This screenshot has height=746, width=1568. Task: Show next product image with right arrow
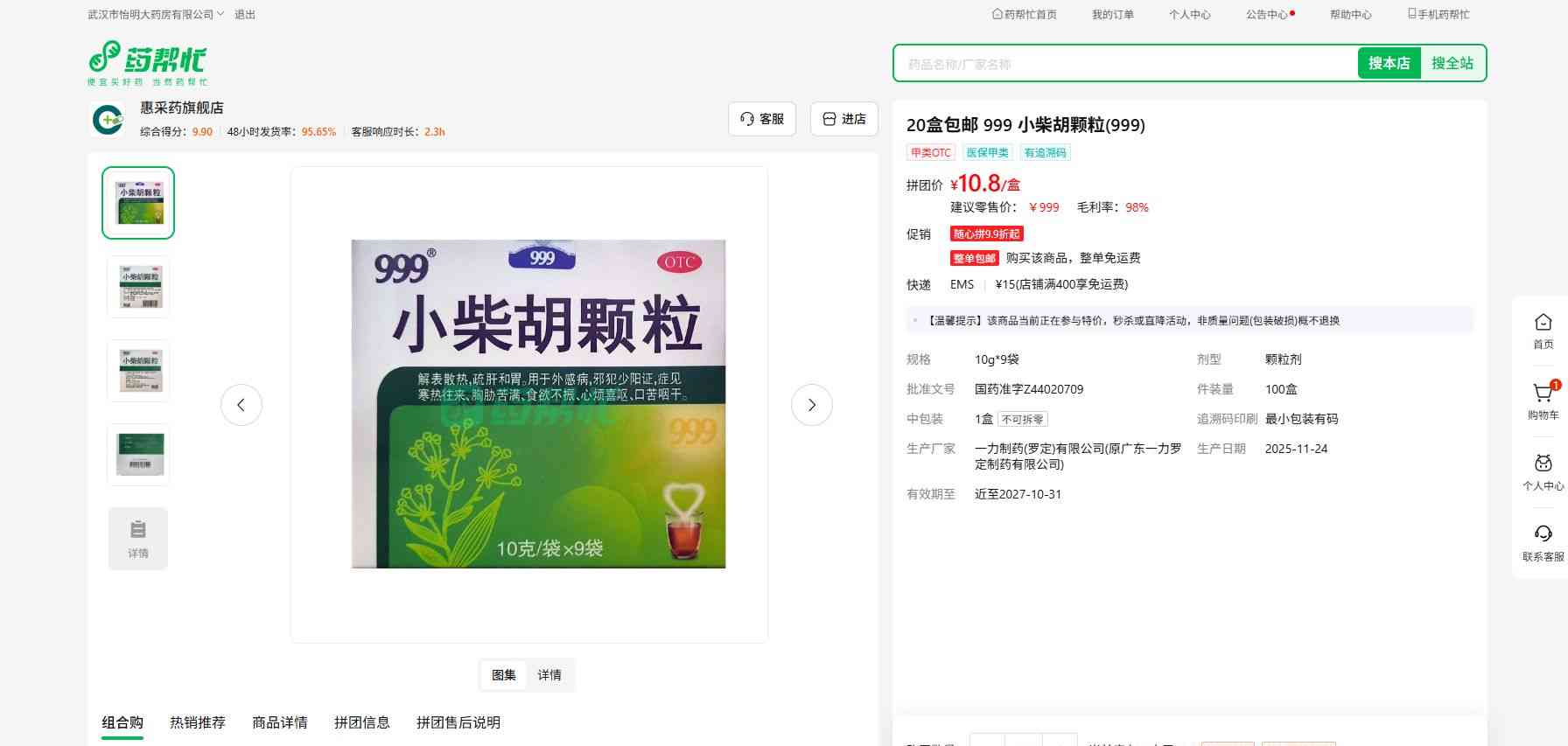coord(811,405)
